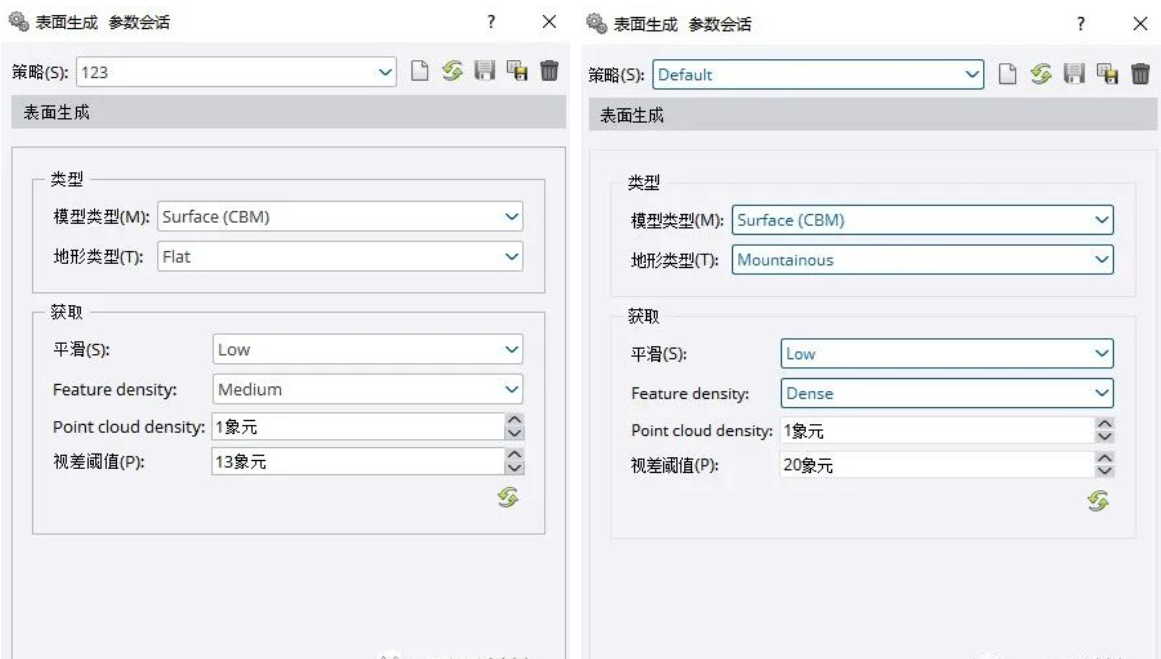
Task: Delete strategy 123 with the trash icon
Action: coord(549,71)
